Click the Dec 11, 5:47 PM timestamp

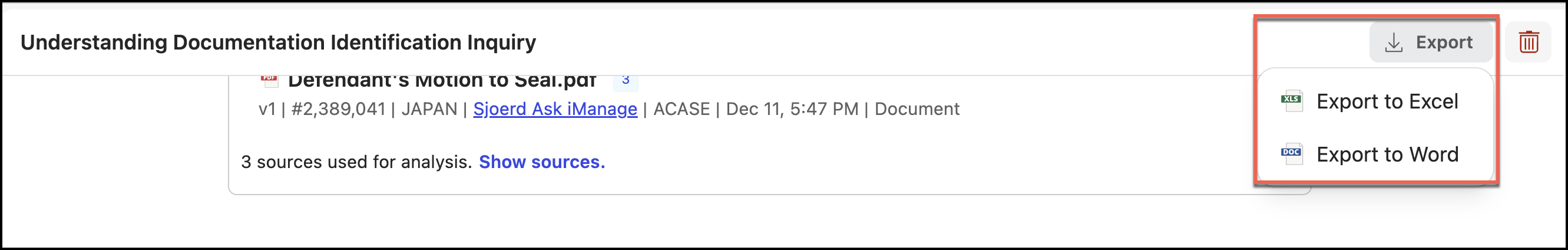[x=792, y=108]
